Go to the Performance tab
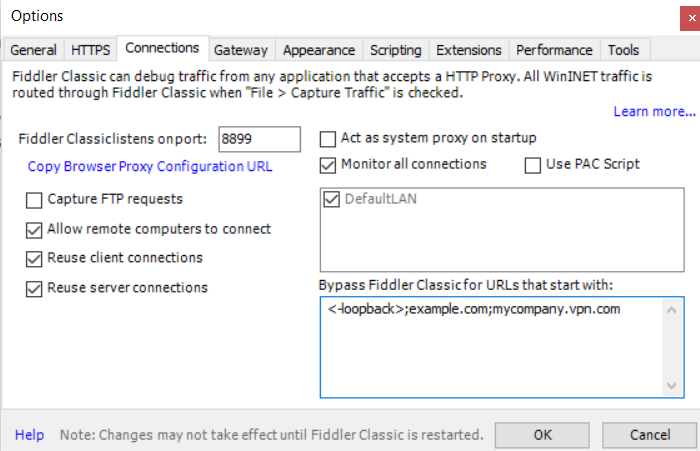 click(554, 50)
